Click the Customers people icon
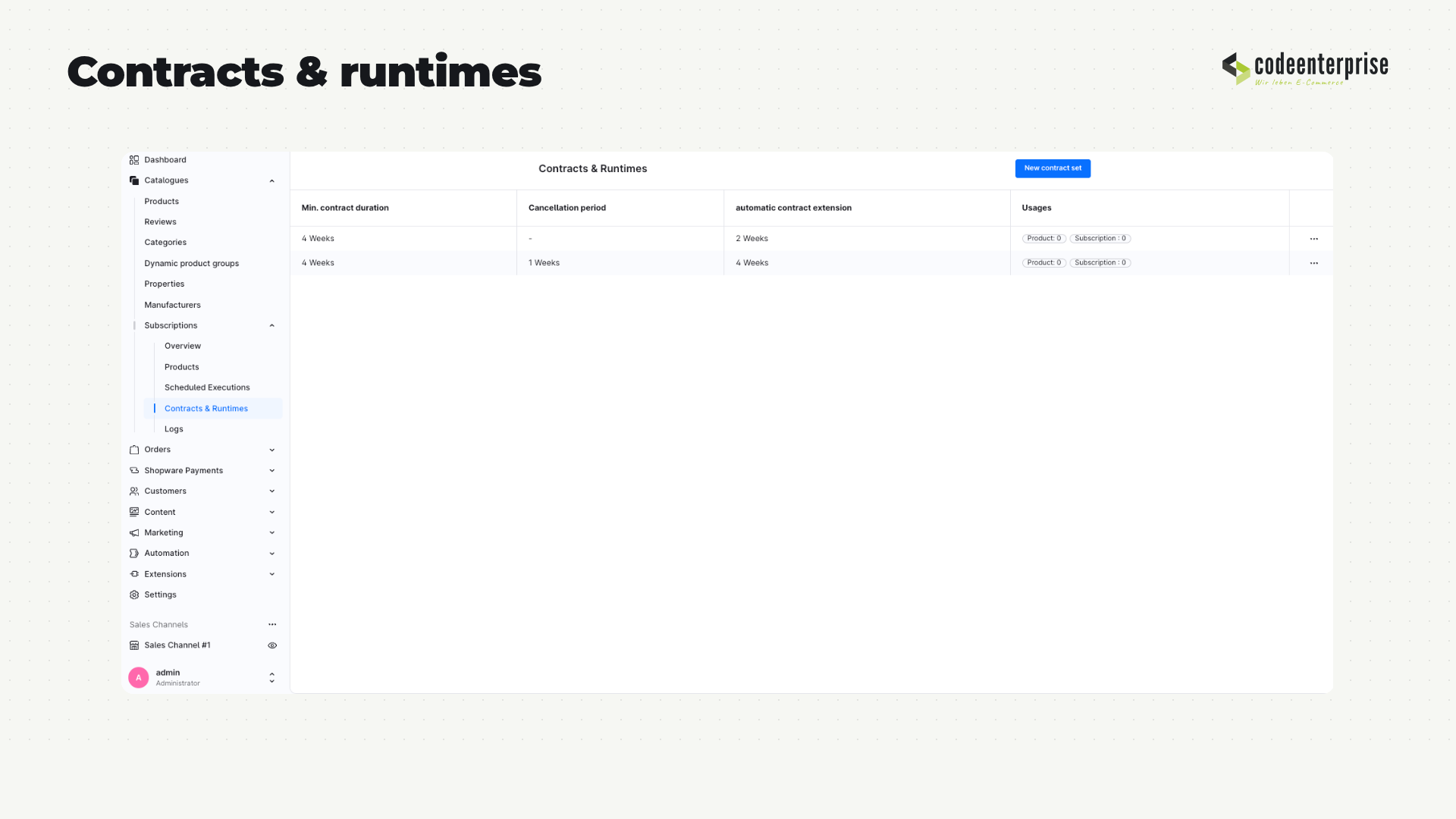Image resolution: width=1456 pixels, height=819 pixels. point(134,491)
